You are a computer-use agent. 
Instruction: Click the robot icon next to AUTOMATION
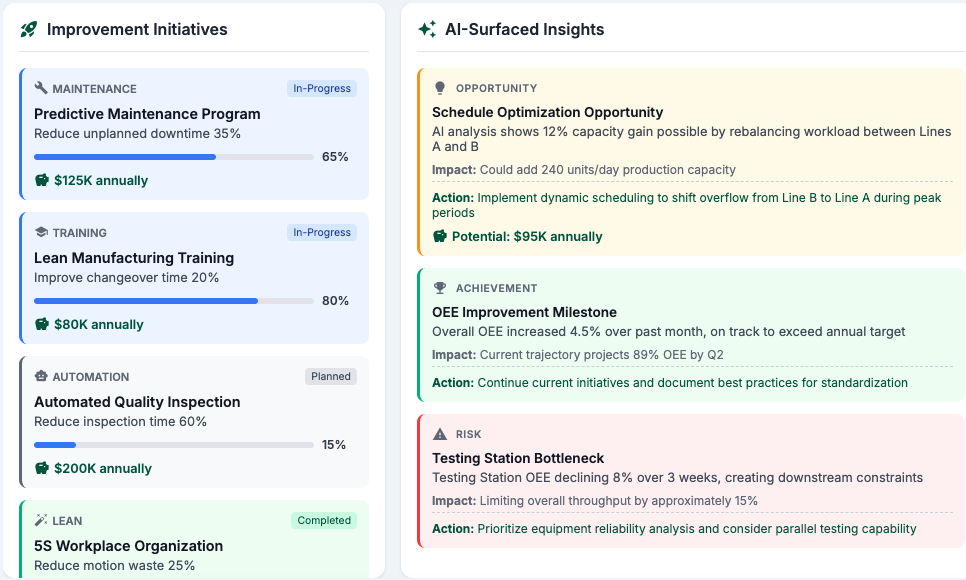(41, 376)
